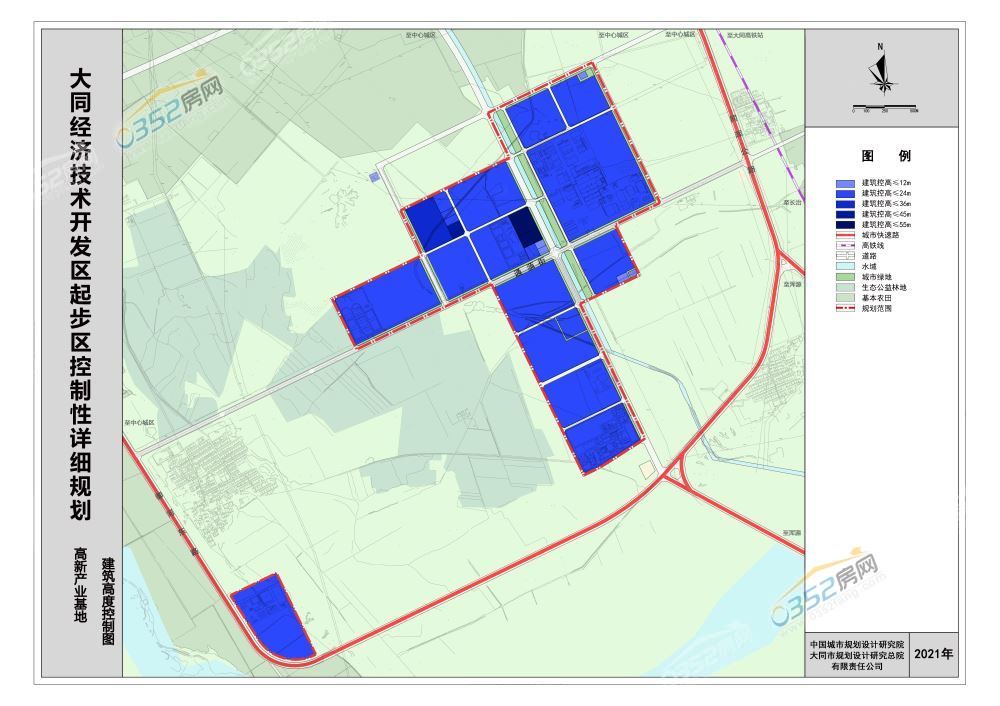The height and width of the screenshot is (706, 1000).
Task: Click the map scale bar
Action: click(x=884, y=107)
